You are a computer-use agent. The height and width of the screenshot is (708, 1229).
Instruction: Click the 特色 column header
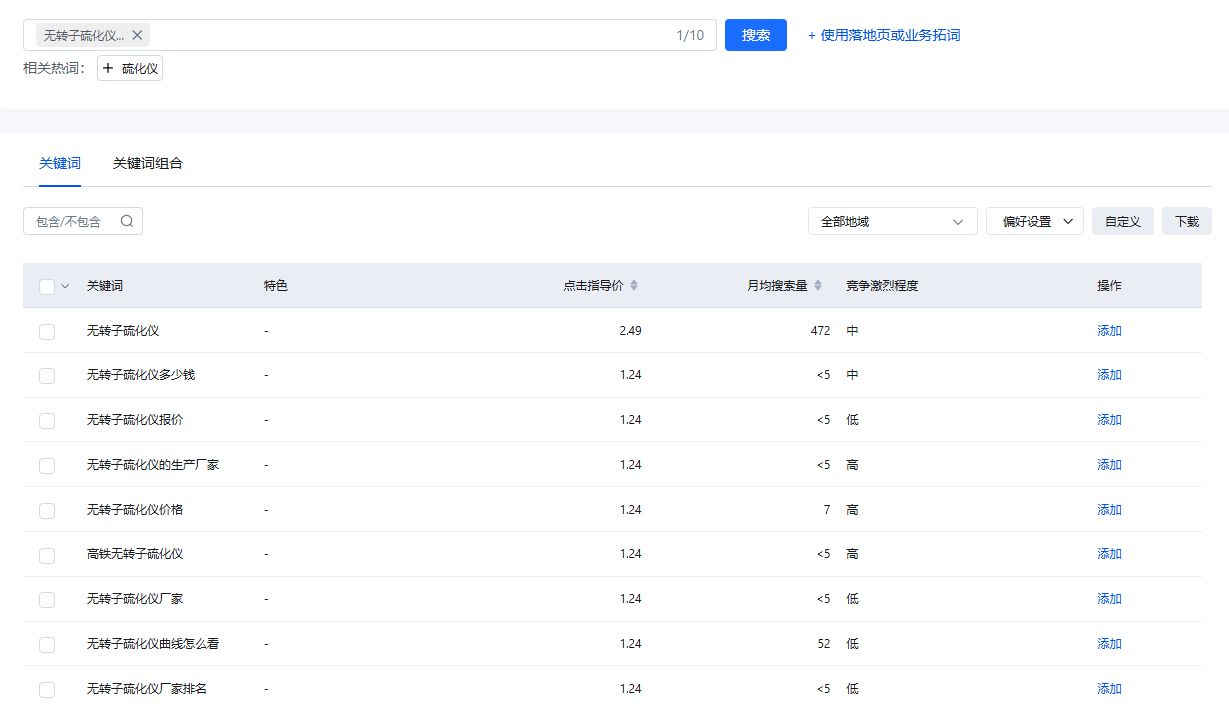coord(276,285)
